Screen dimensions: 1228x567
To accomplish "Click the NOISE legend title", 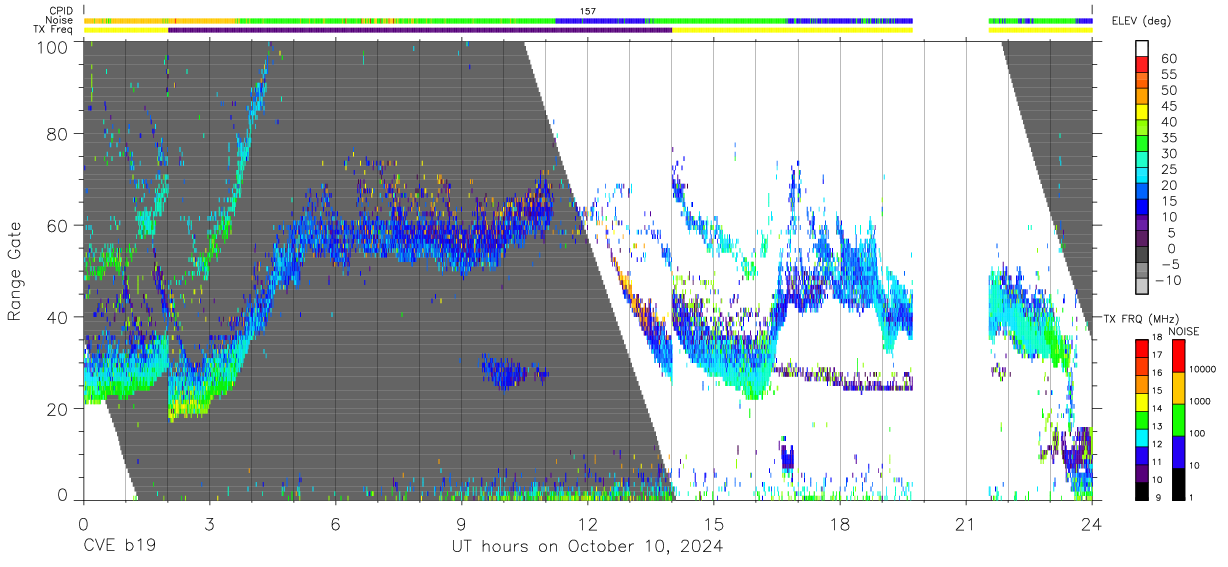I will pyautogui.click(x=1183, y=331).
